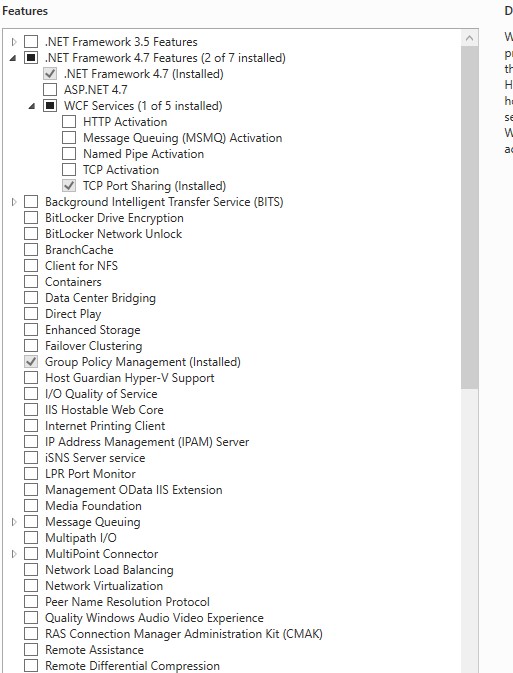Enable Media Foundation checkbox

click(x=31, y=506)
